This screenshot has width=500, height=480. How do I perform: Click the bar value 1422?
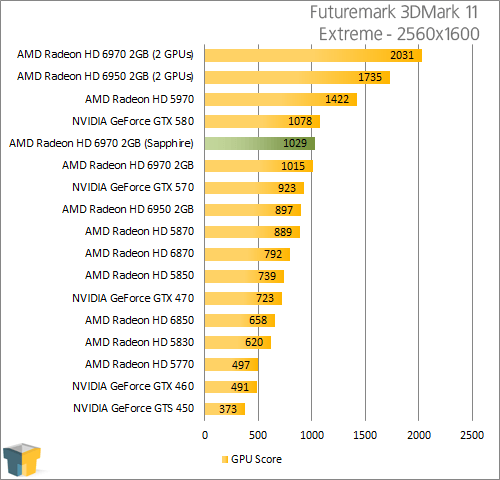pos(337,99)
